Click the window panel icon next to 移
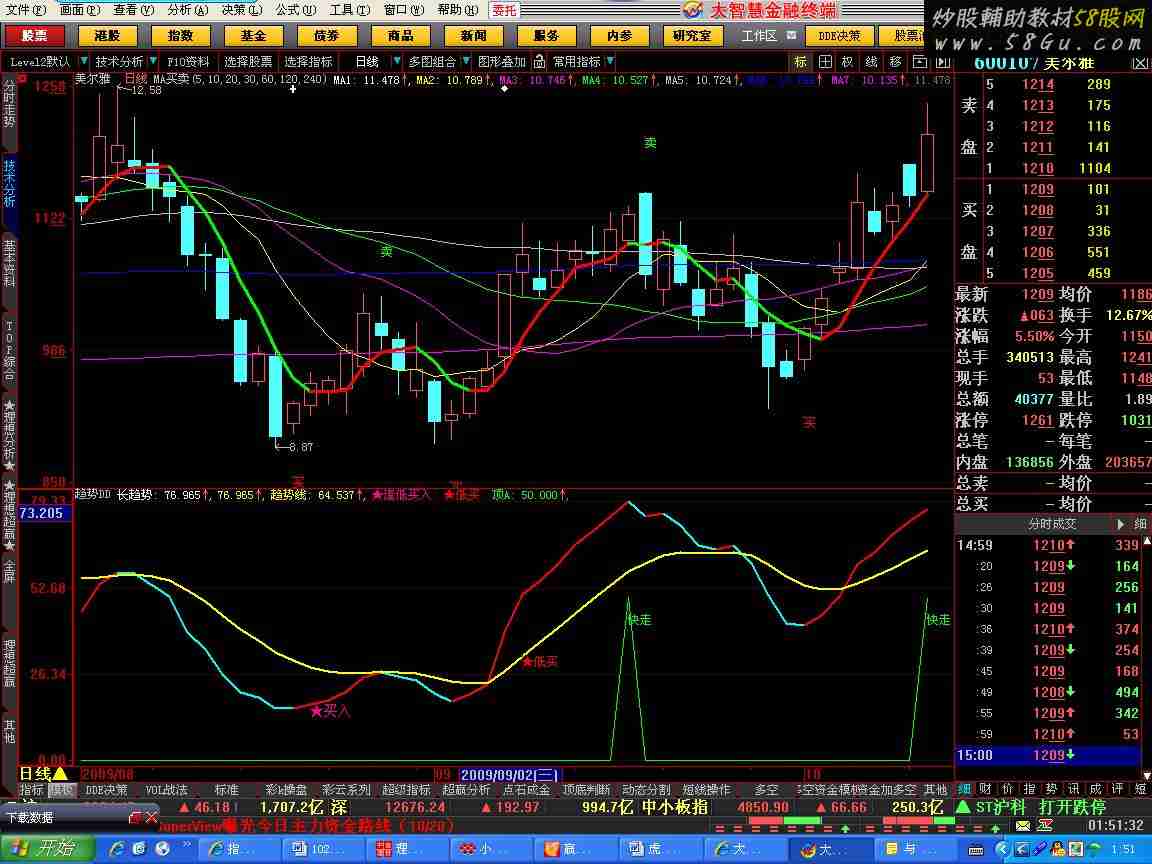The height and width of the screenshot is (864, 1152). pos(919,62)
